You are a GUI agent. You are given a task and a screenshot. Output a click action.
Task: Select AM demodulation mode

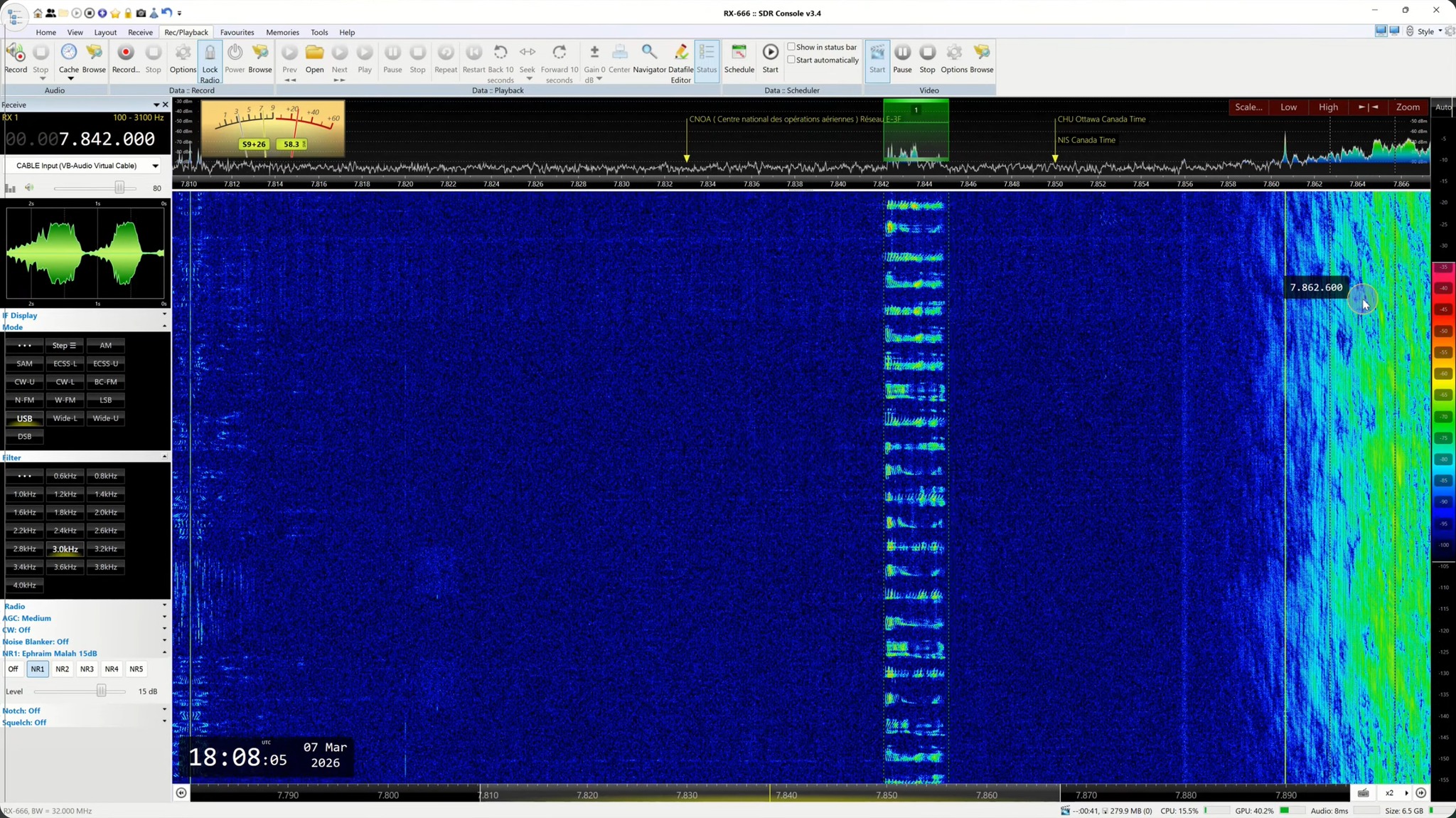pos(105,345)
